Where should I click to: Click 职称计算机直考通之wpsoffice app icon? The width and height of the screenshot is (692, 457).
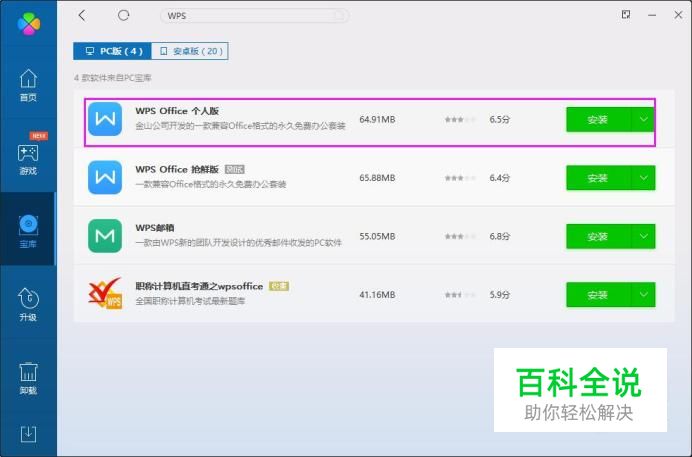click(x=105, y=293)
